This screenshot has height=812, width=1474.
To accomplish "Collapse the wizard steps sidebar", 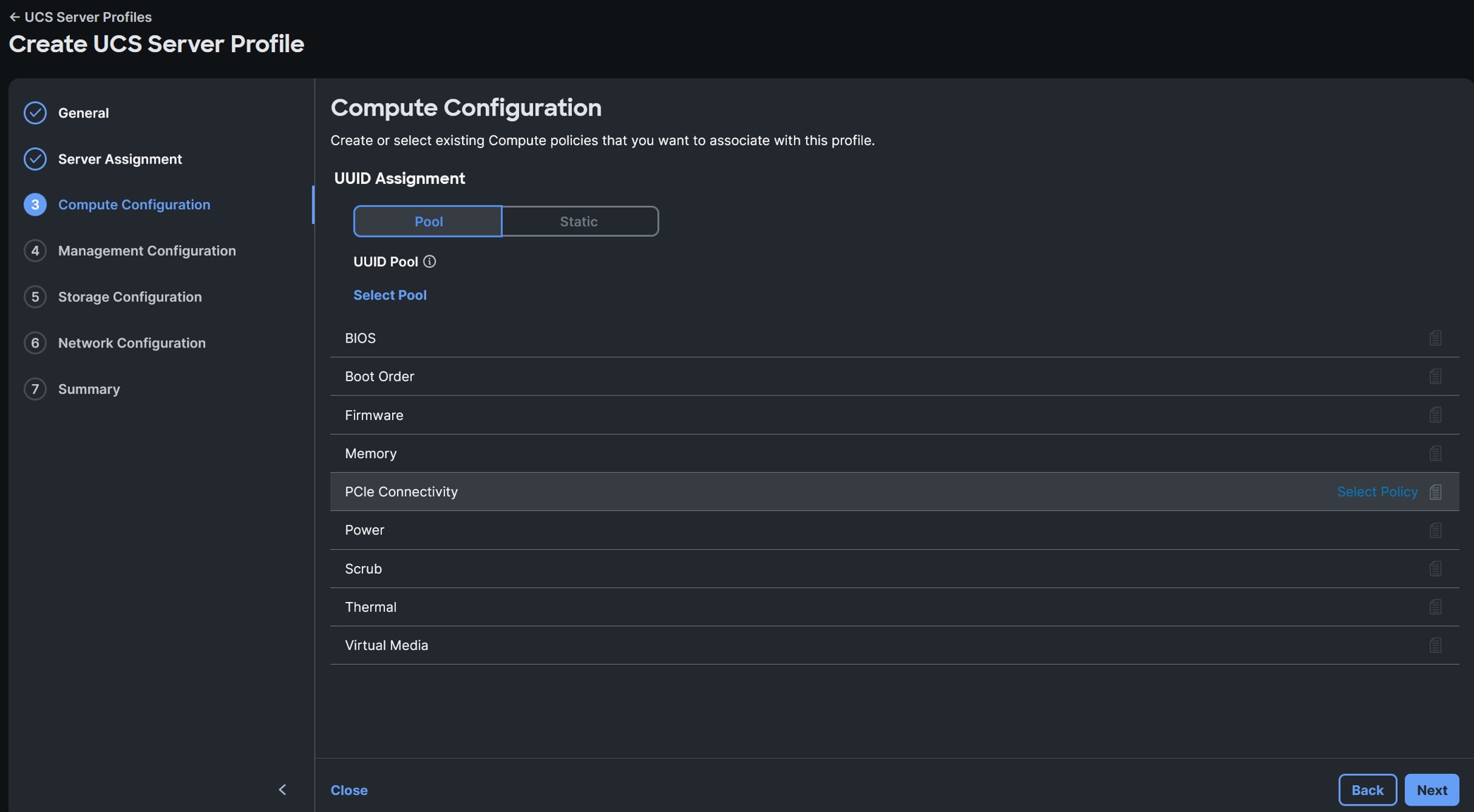I will (282, 789).
